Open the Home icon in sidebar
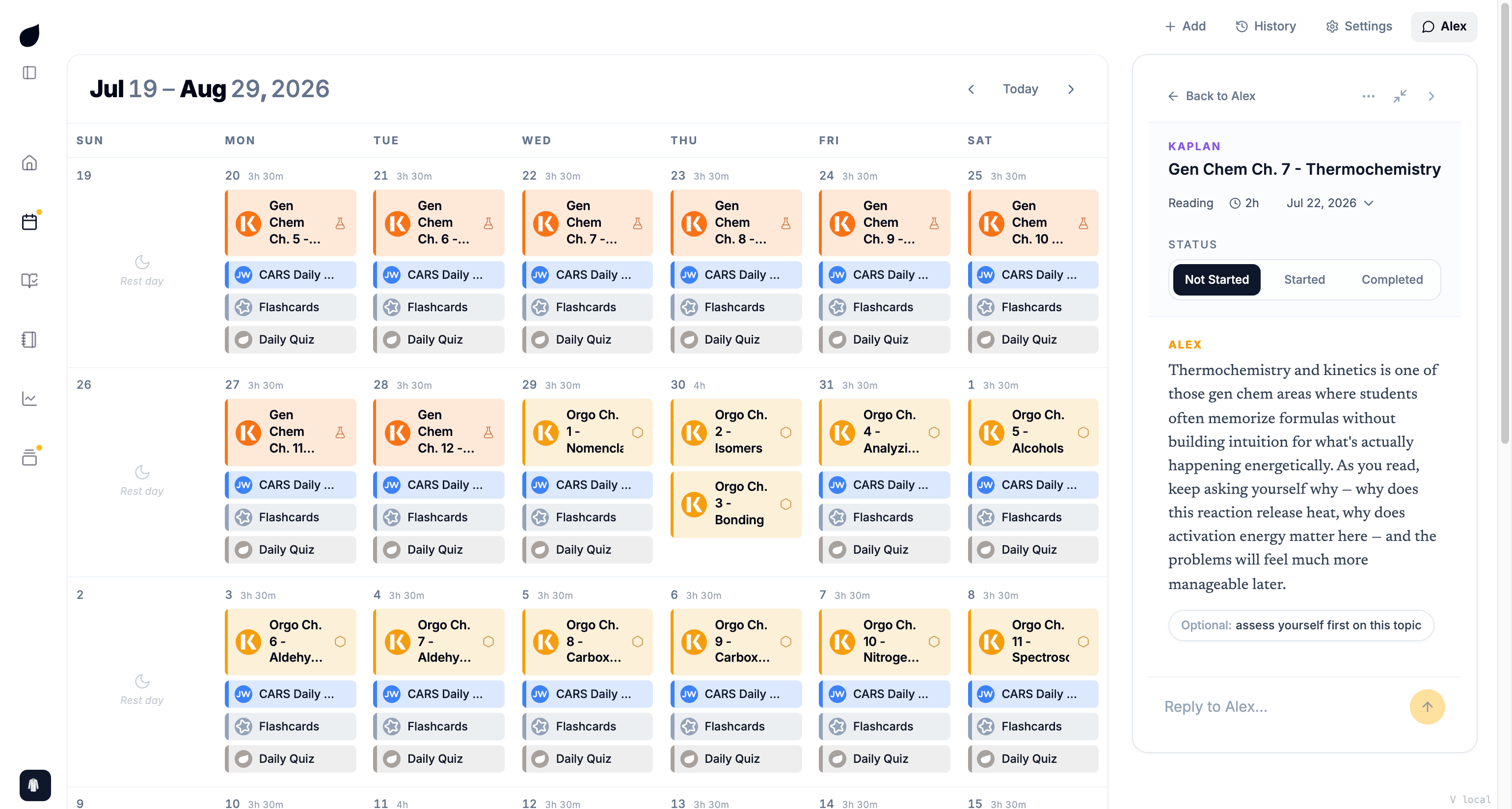Image resolution: width=1512 pixels, height=809 pixels. click(29, 162)
